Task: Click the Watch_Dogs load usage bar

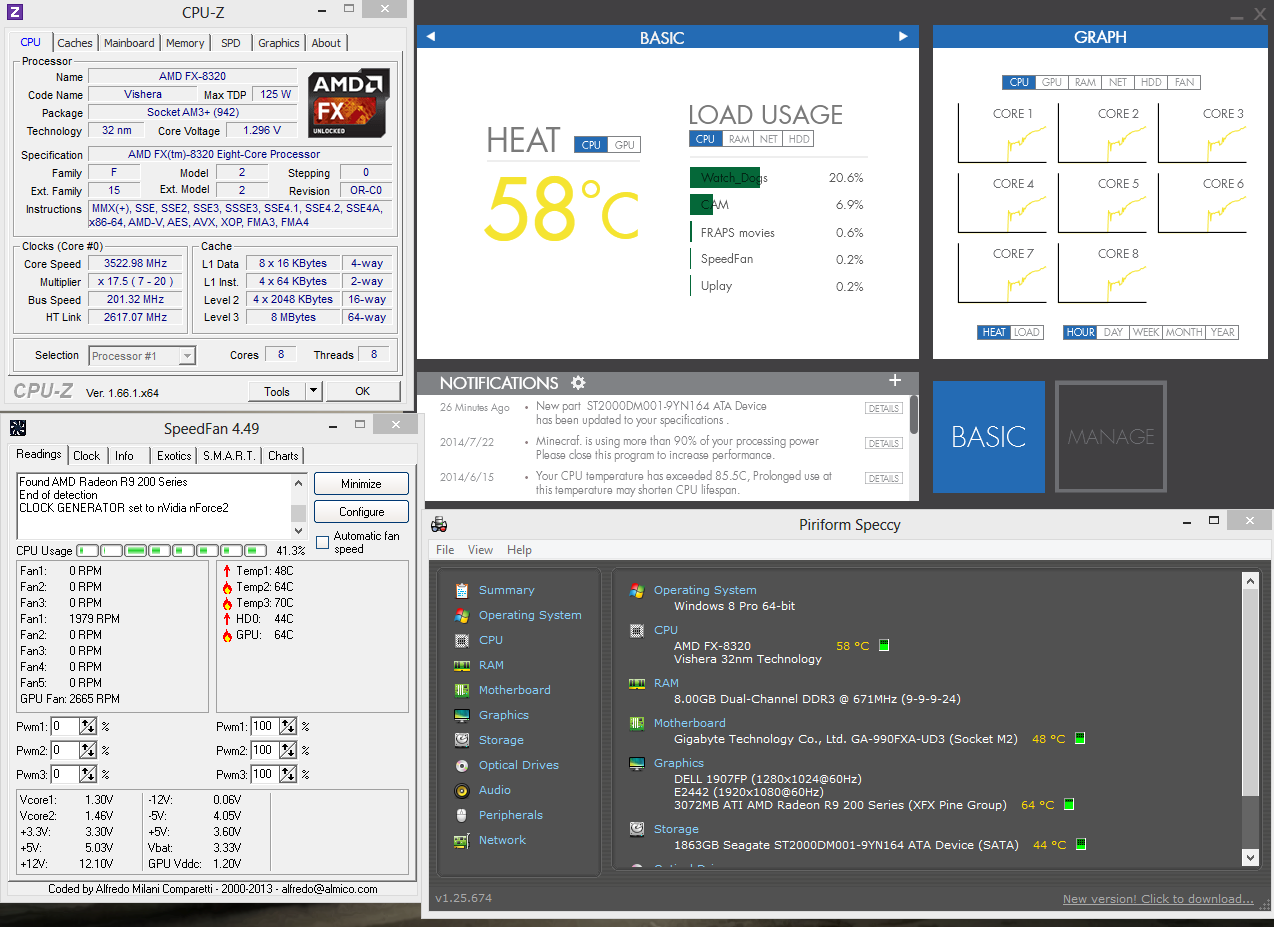Action: pyautogui.click(x=725, y=178)
